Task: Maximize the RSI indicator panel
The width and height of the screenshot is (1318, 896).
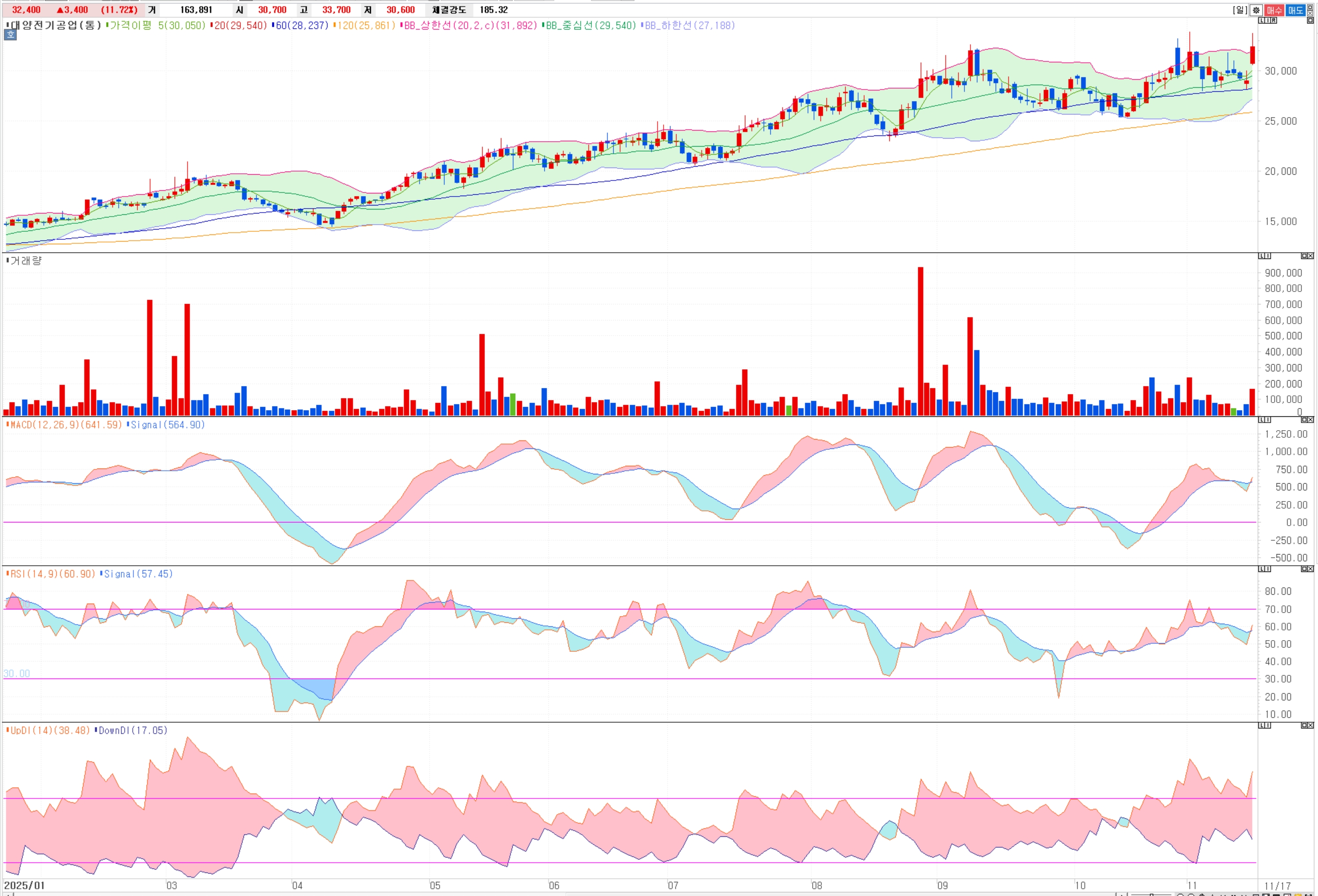Action: tap(1304, 569)
